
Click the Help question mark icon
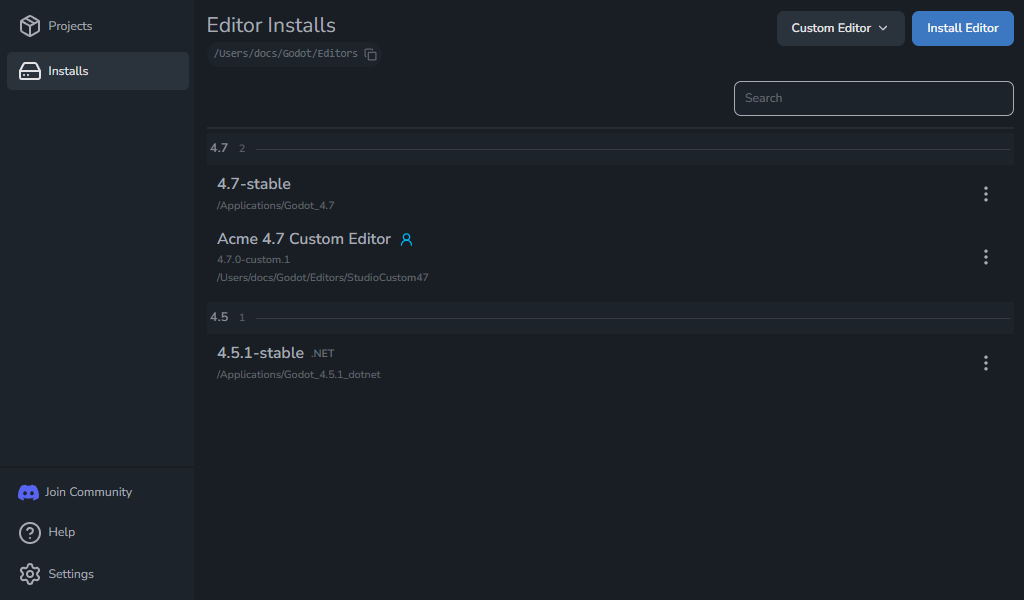29,533
